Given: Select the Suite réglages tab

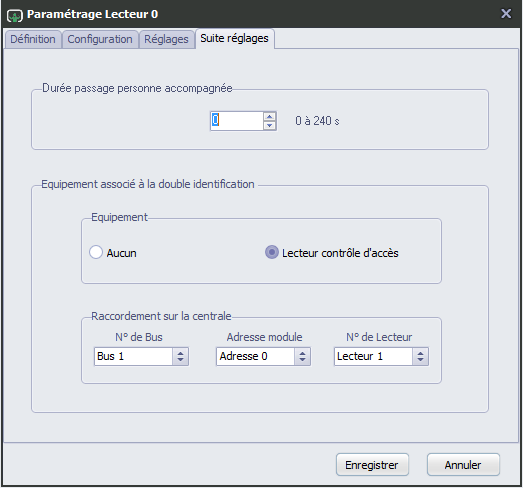Looking at the screenshot, I should click(x=234, y=38).
